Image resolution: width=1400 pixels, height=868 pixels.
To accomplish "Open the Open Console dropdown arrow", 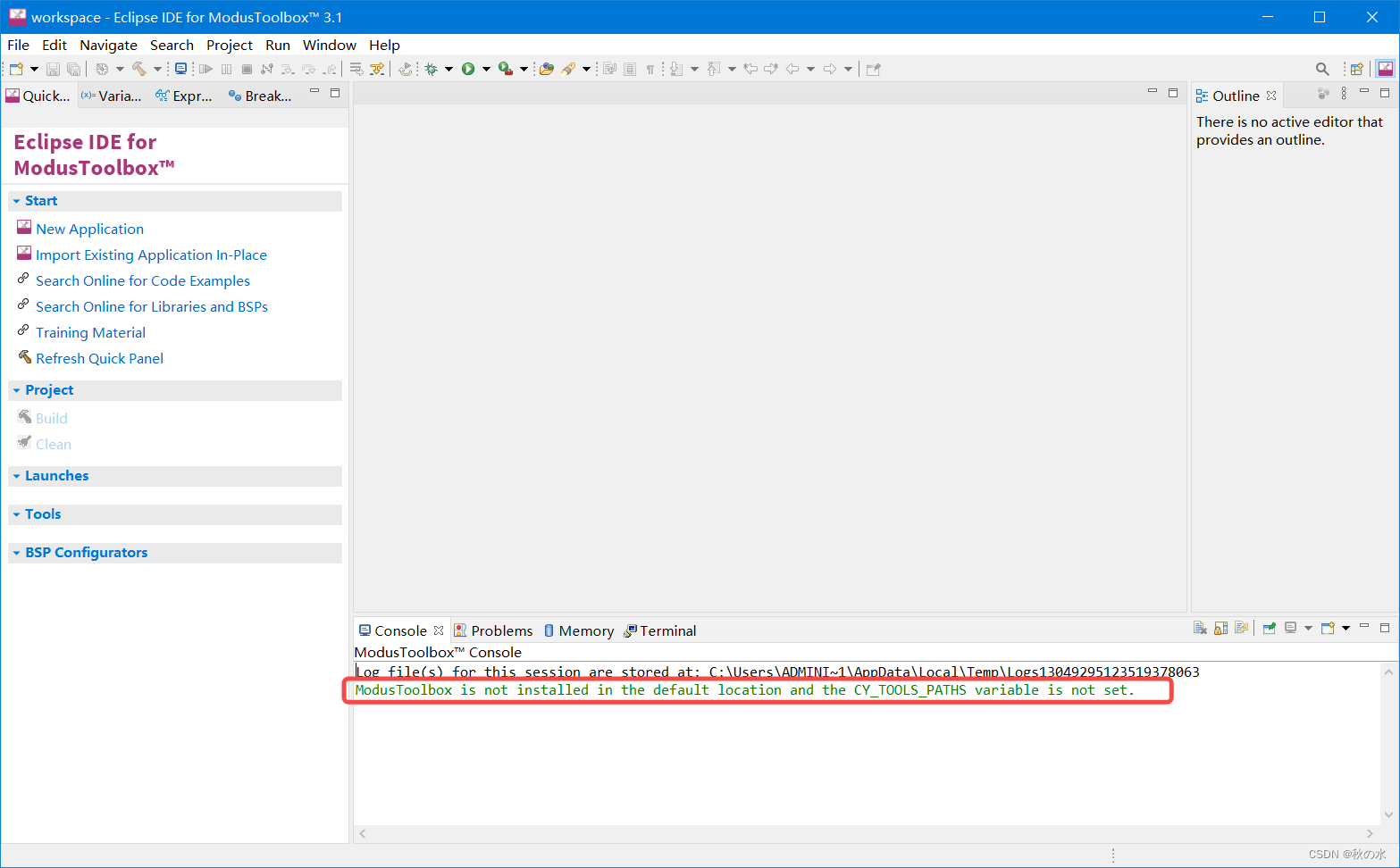I will tap(1346, 629).
